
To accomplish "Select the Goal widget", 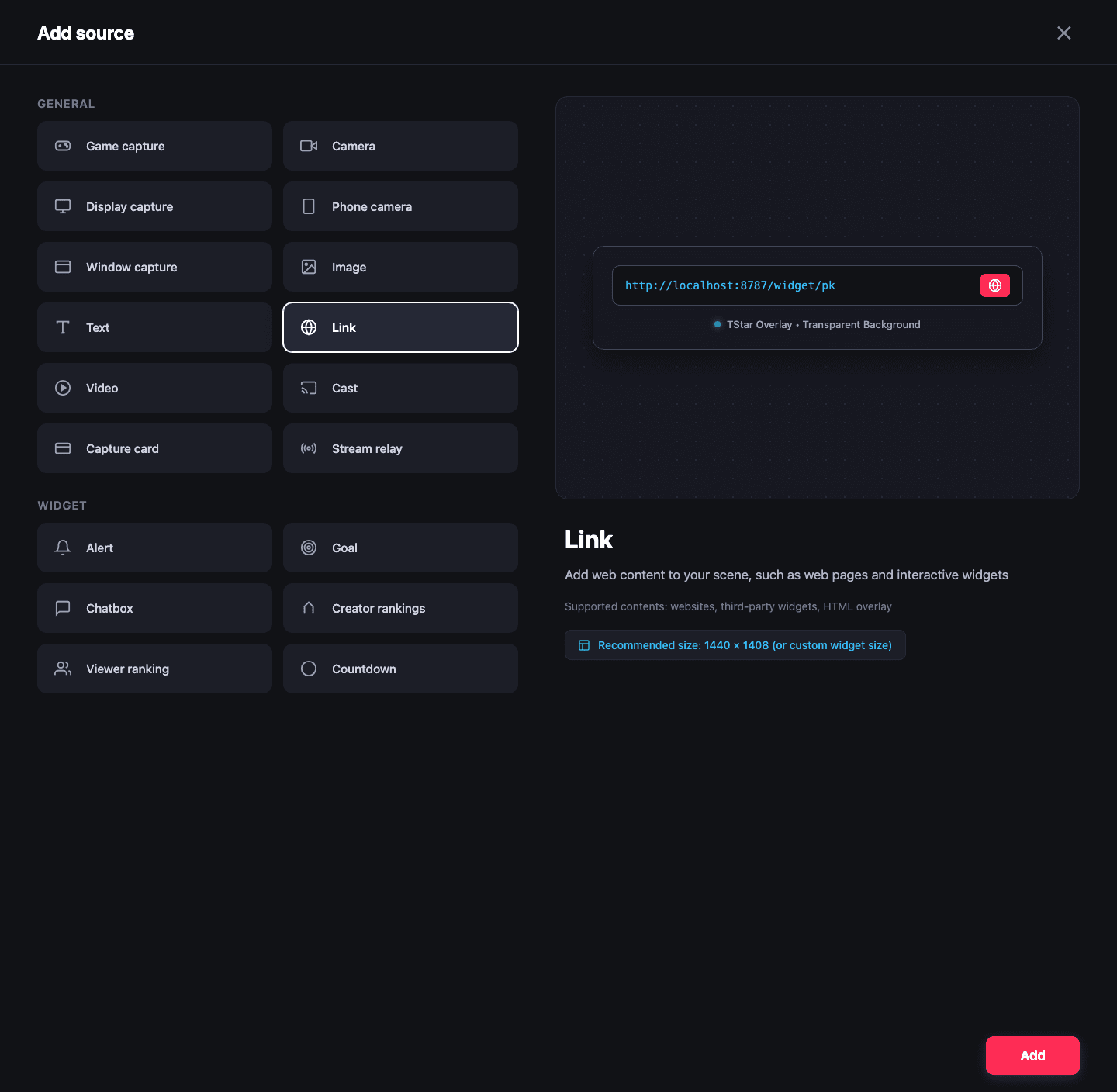I will pos(400,548).
